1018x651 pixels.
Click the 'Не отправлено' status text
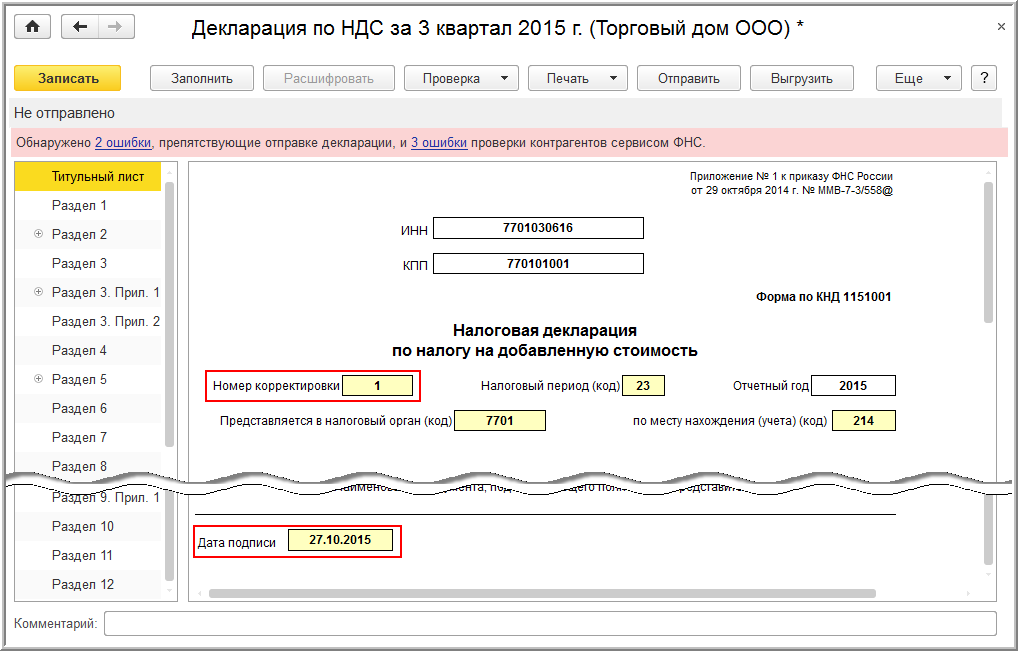(64, 113)
